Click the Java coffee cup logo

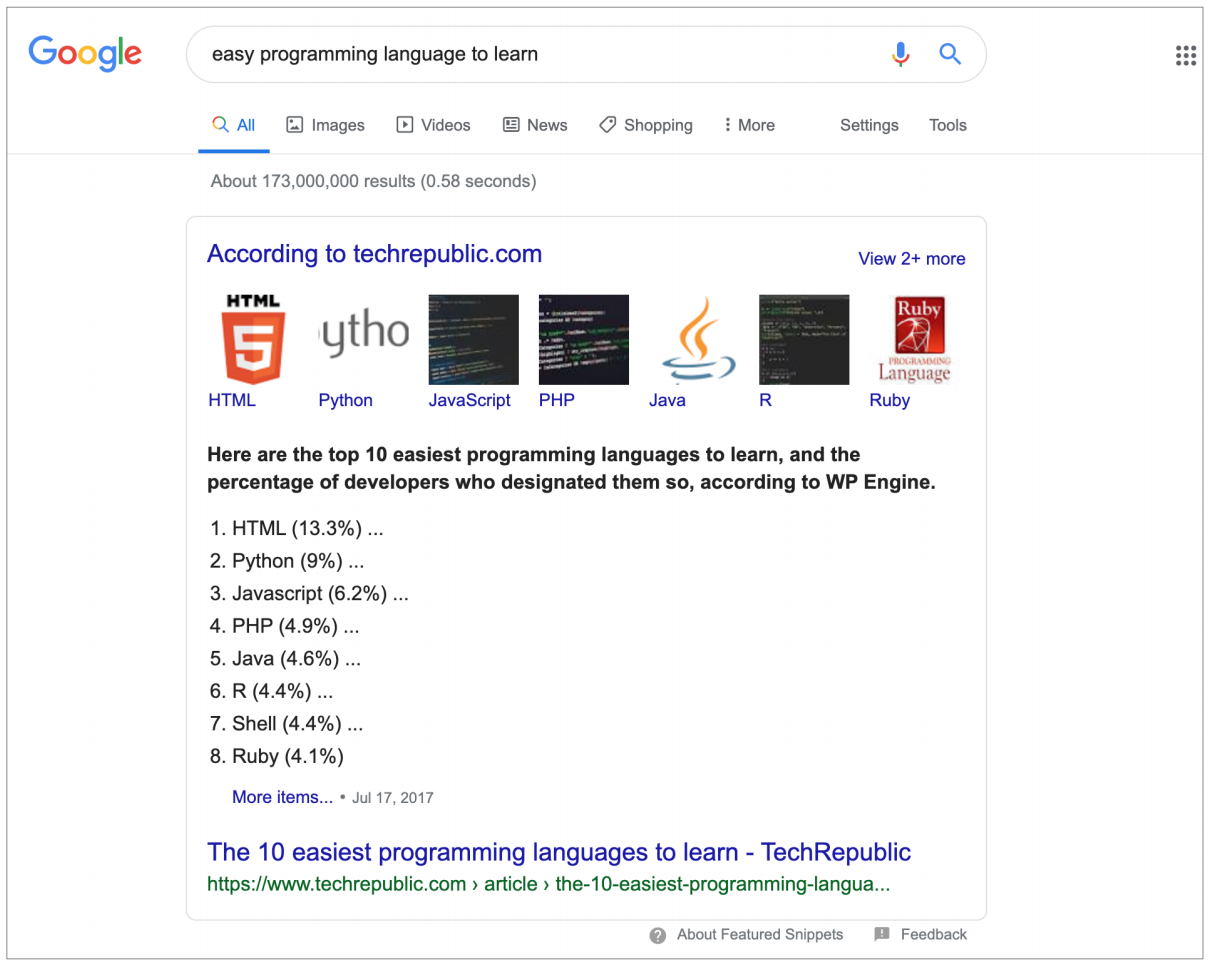click(x=693, y=340)
